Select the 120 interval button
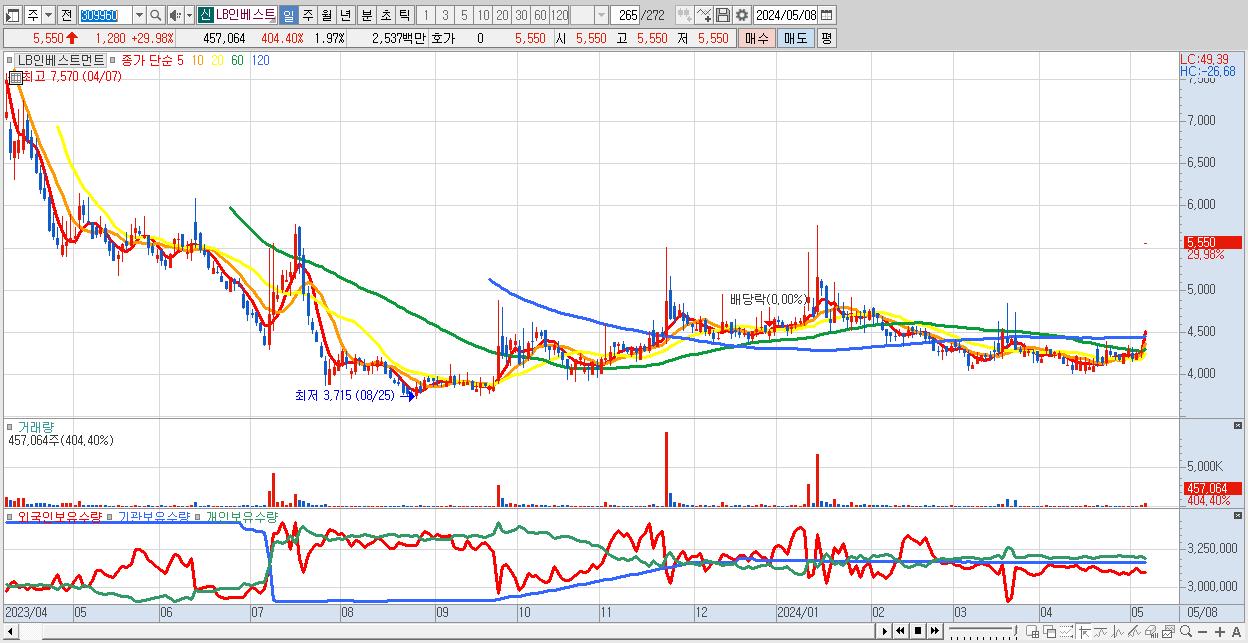Screen dimensions: 1248x643 (559, 15)
